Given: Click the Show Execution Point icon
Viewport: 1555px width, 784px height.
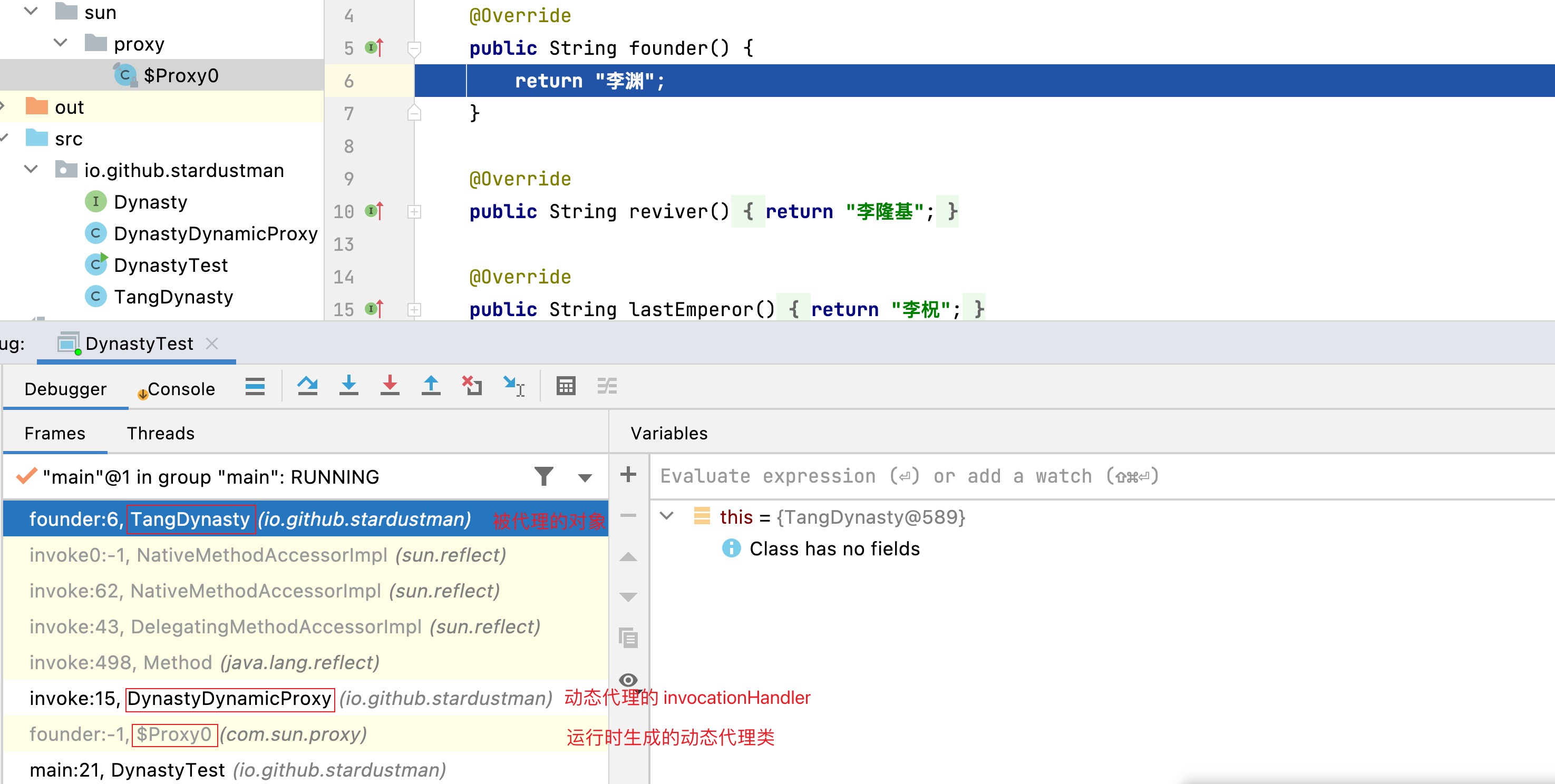Looking at the screenshot, I should click(x=255, y=386).
